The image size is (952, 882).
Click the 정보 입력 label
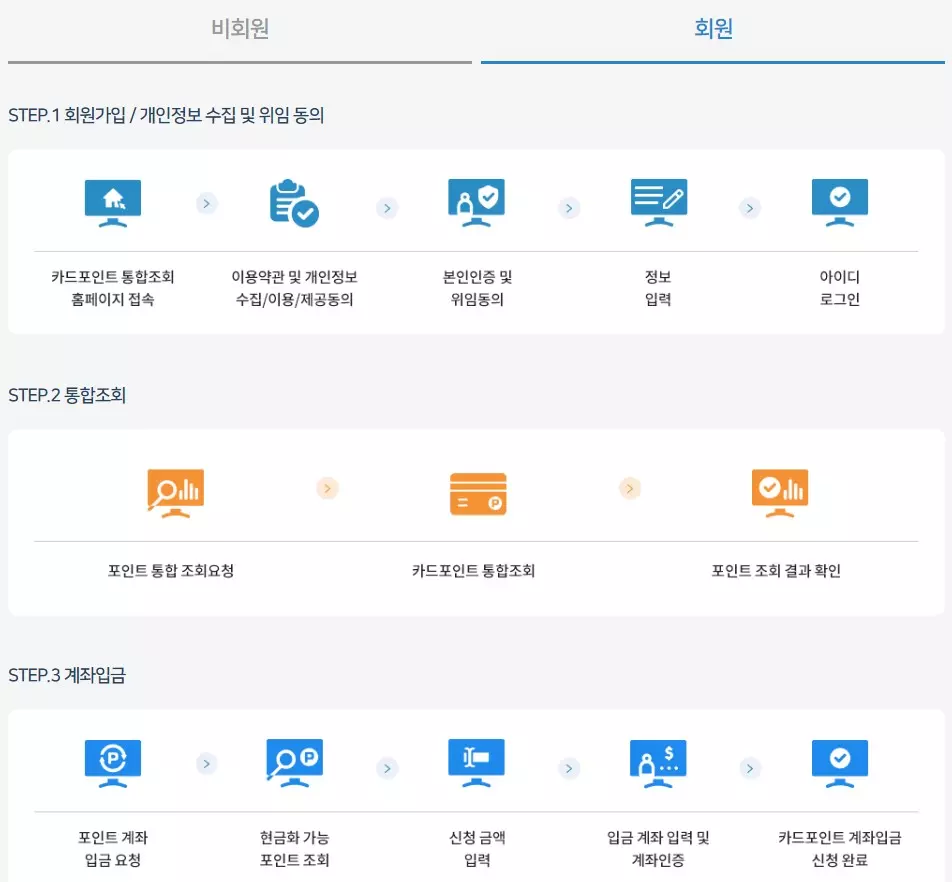click(658, 288)
